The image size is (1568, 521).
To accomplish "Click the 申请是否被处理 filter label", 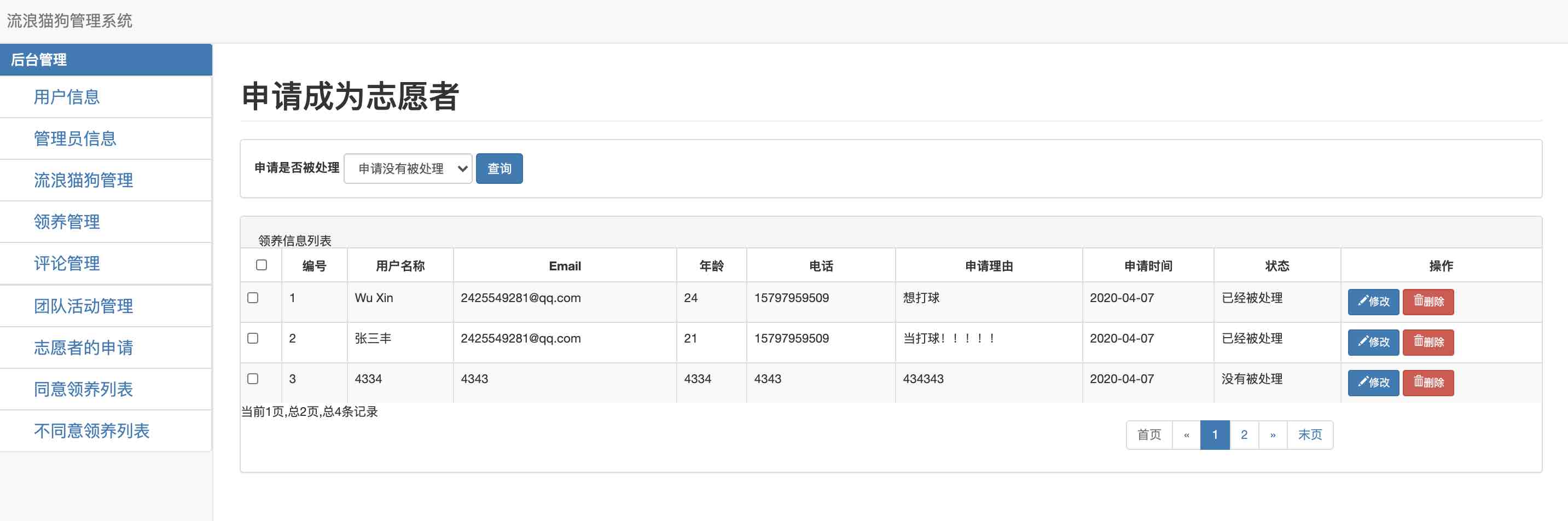I will tap(297, 168).
